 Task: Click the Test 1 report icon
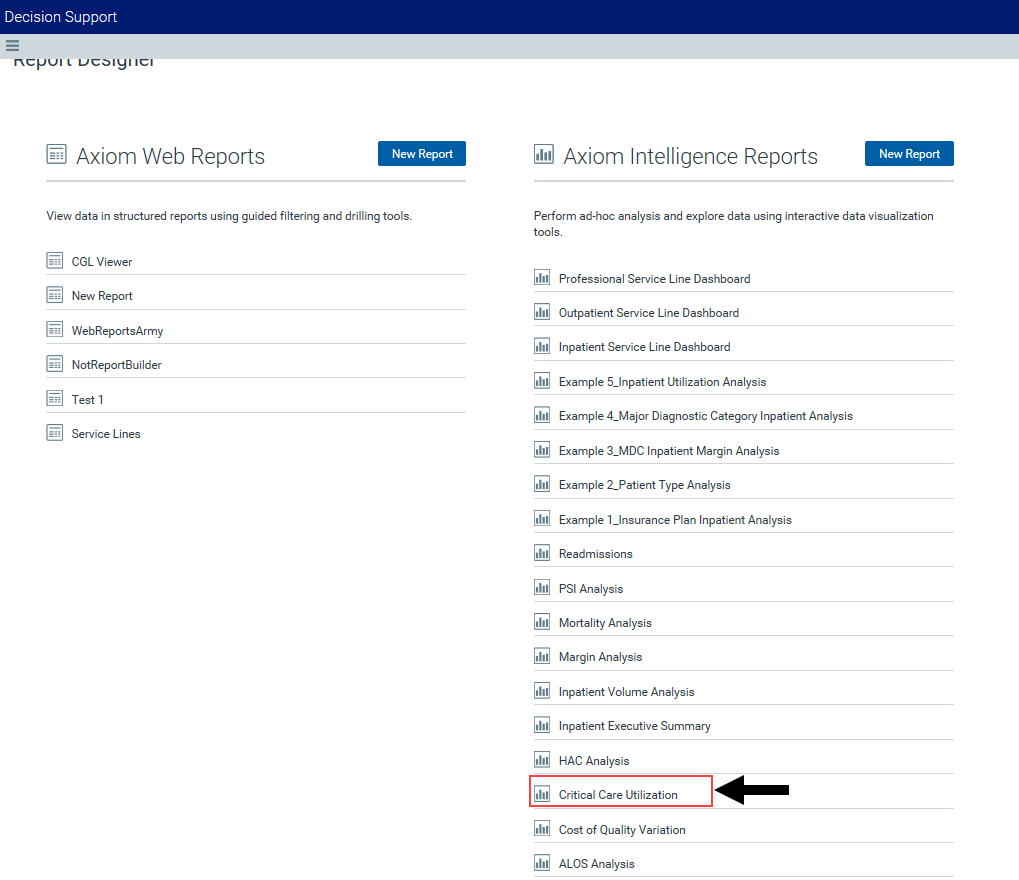[x=55, y=398]
